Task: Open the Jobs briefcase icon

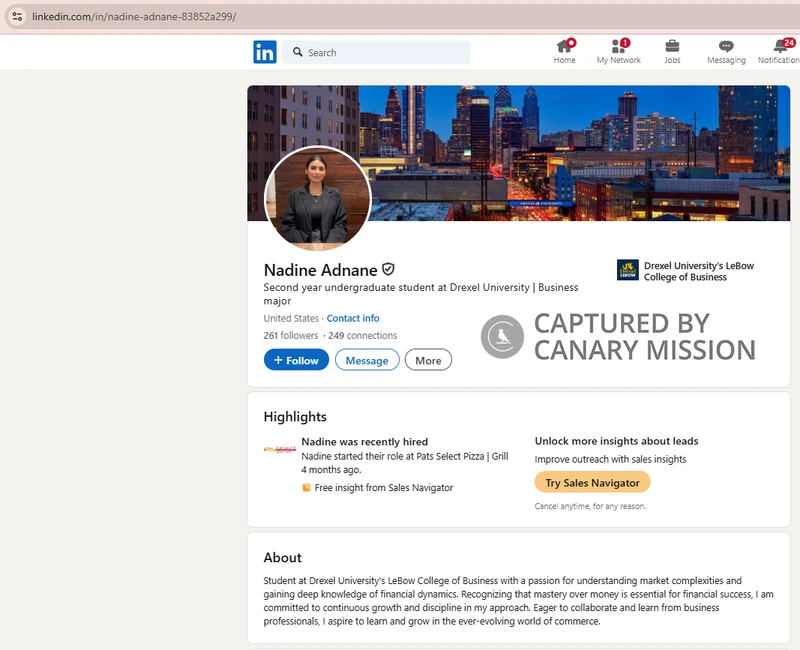Action: coord(672,46)
